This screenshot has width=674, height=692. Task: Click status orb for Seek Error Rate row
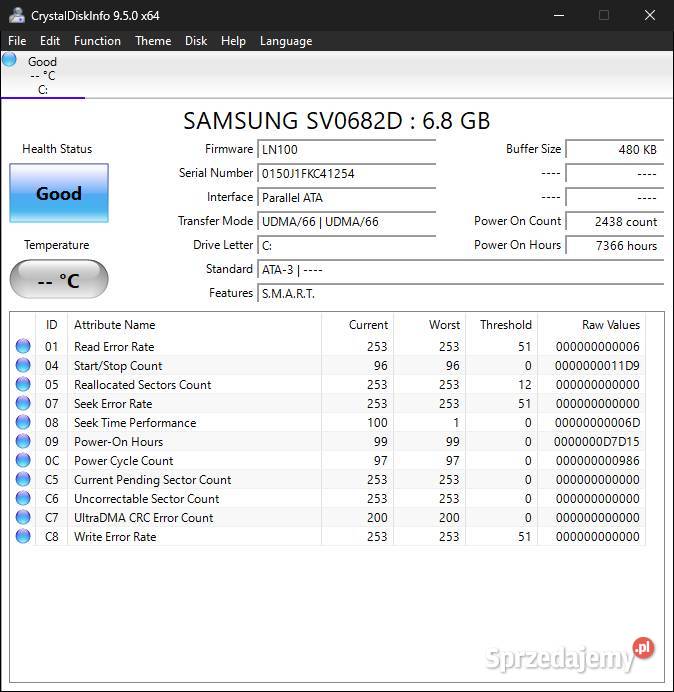pyautogui.click(x=23, y=403)
